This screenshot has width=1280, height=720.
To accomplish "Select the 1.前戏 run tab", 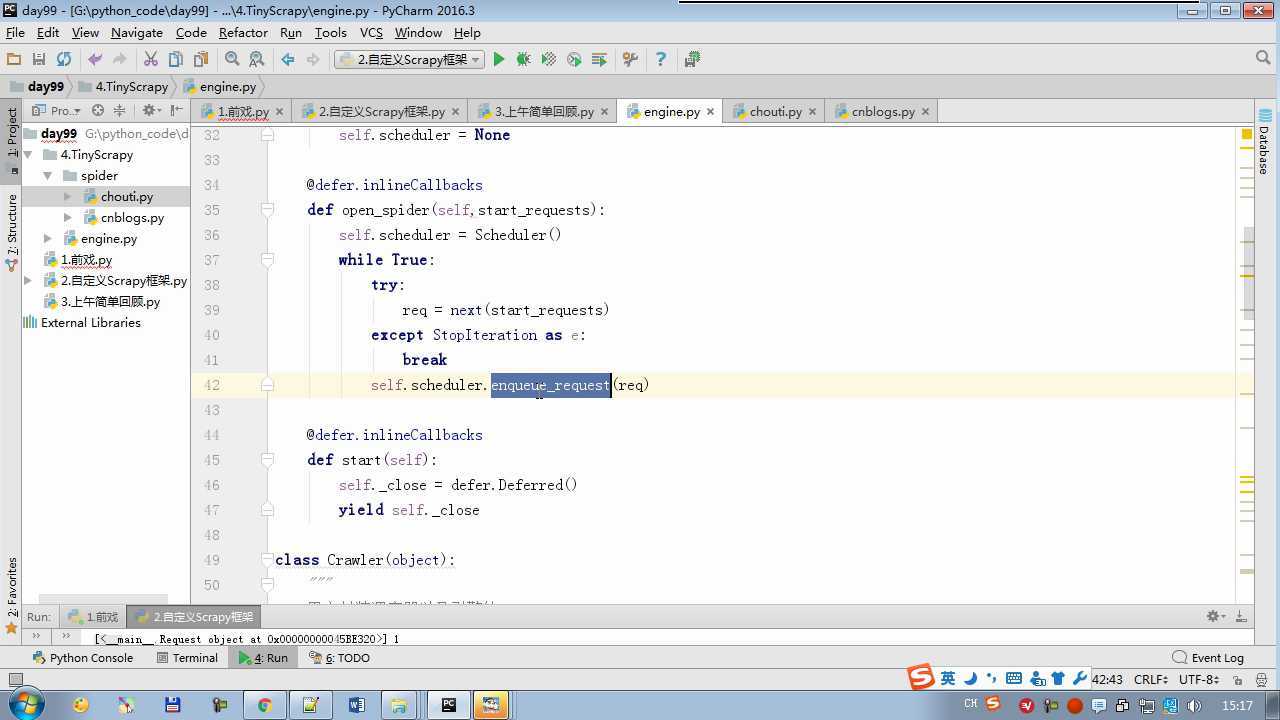I will pyautogui.click(x=93, y=617).
